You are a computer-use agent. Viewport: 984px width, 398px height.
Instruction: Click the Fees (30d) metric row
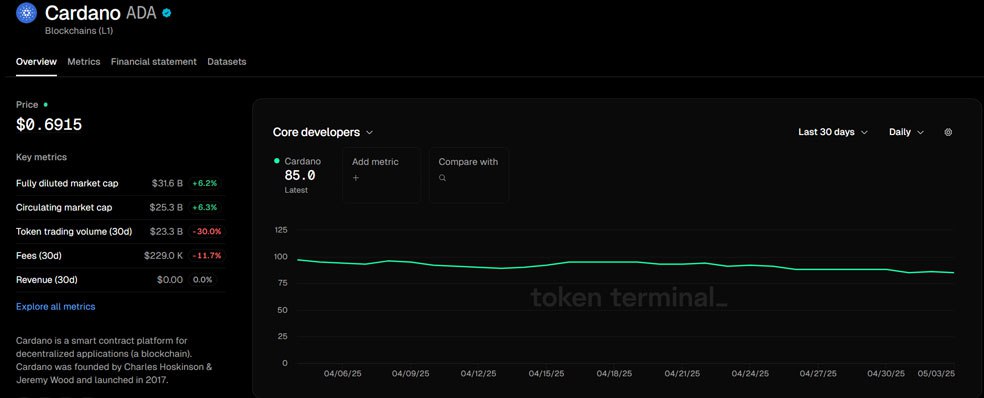pyautogui.click(x=119, y=255)
